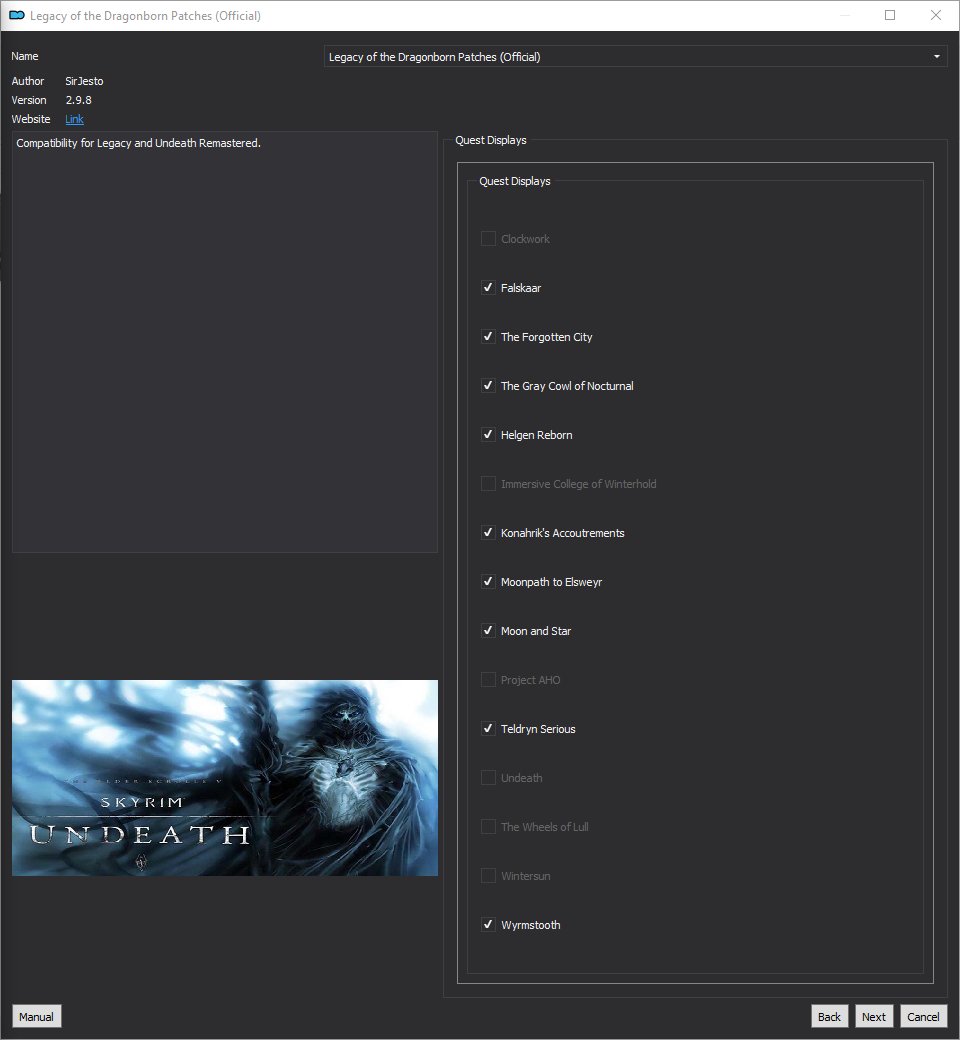Toggle Moonpath to Elsweyr checkbox
The width and height of the screenshot is (960, 1040).
point(488,582)
